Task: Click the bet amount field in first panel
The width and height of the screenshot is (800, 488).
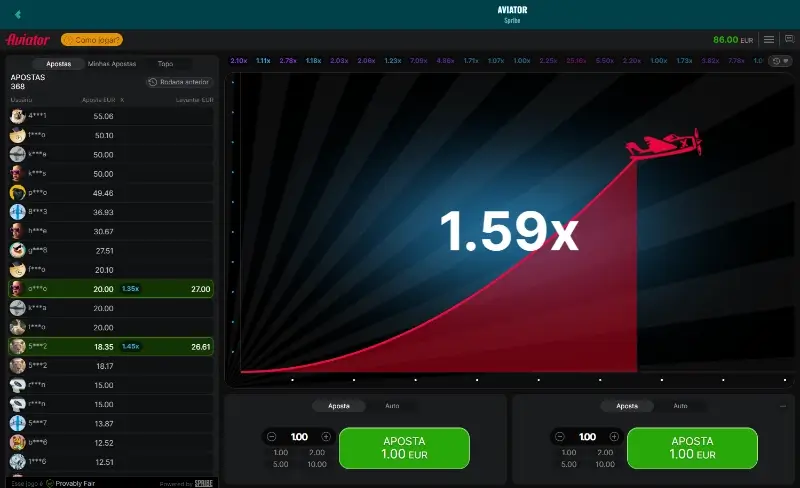Action: (x=299, y=437)
